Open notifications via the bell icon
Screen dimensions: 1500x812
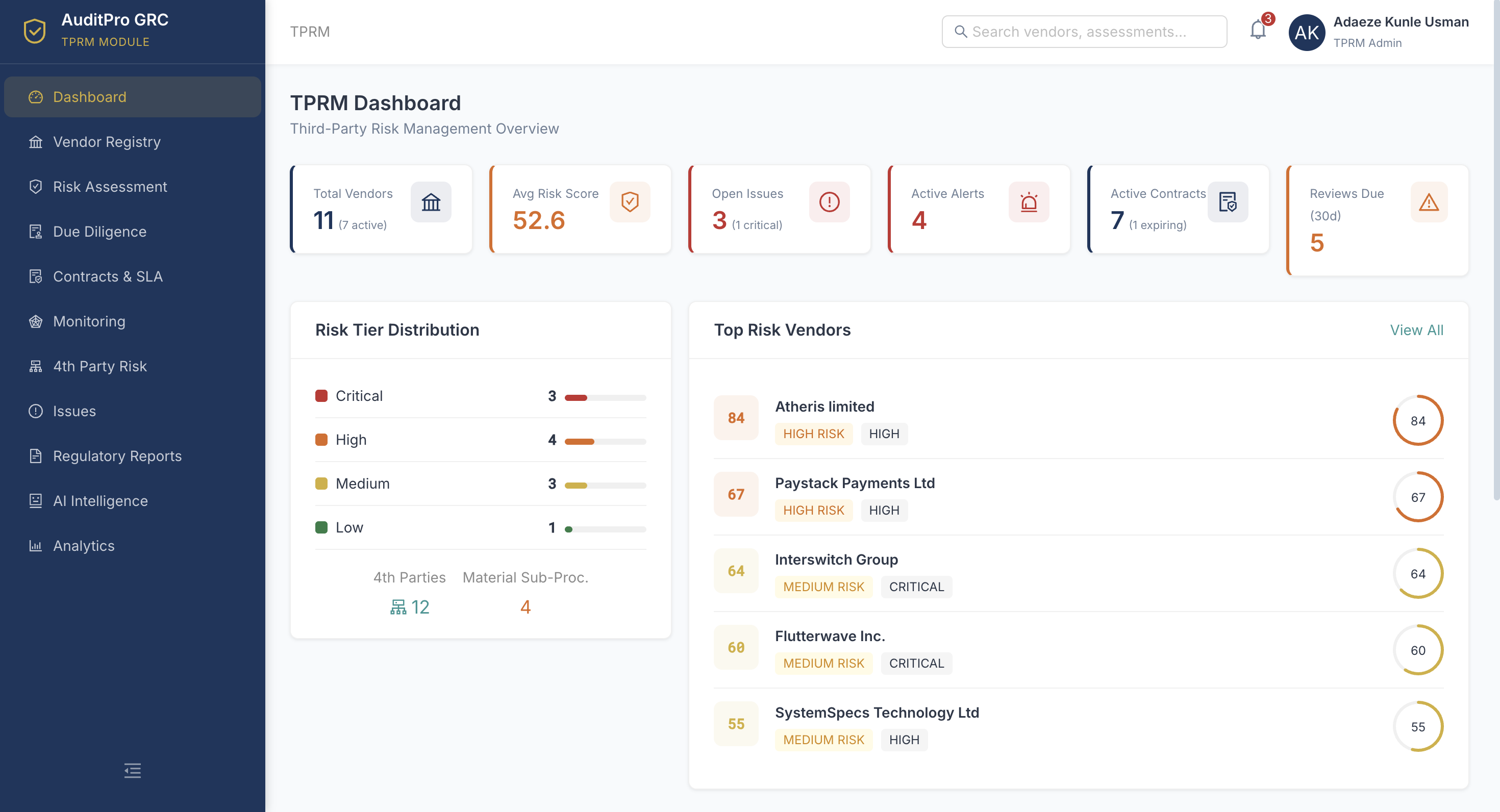pos(1257,32)
